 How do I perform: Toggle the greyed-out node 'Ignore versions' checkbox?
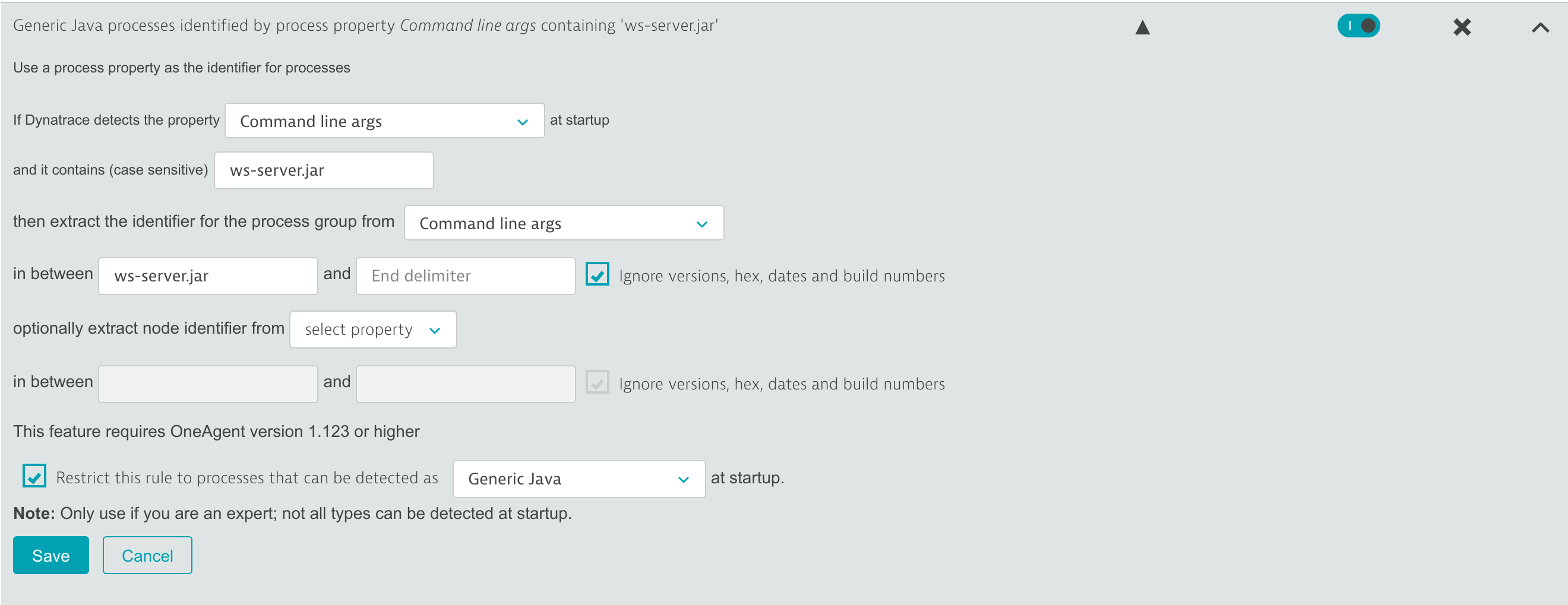pos(596,383)
